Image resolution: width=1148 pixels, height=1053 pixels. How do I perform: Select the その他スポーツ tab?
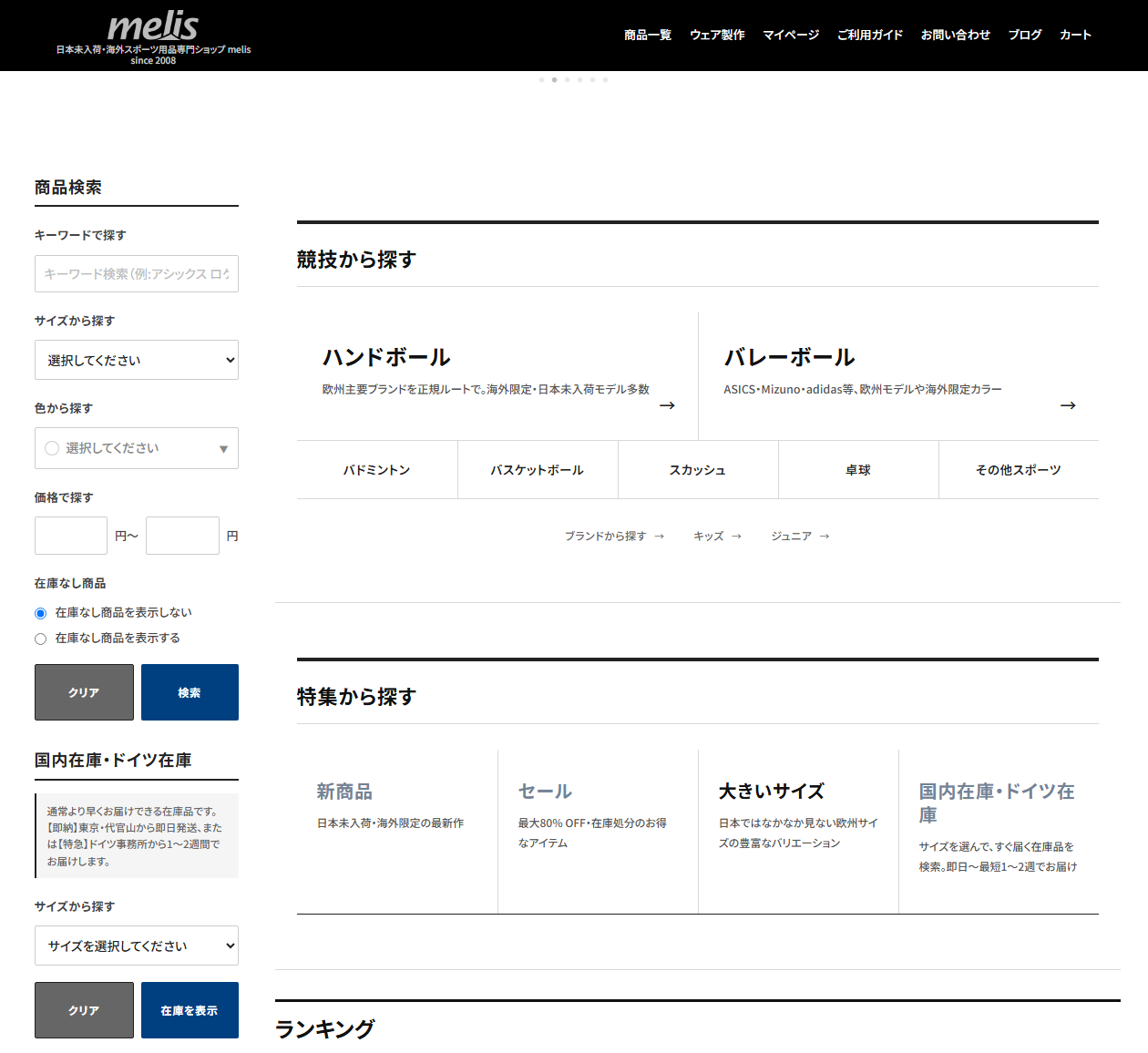click(x=1019, y=470)
